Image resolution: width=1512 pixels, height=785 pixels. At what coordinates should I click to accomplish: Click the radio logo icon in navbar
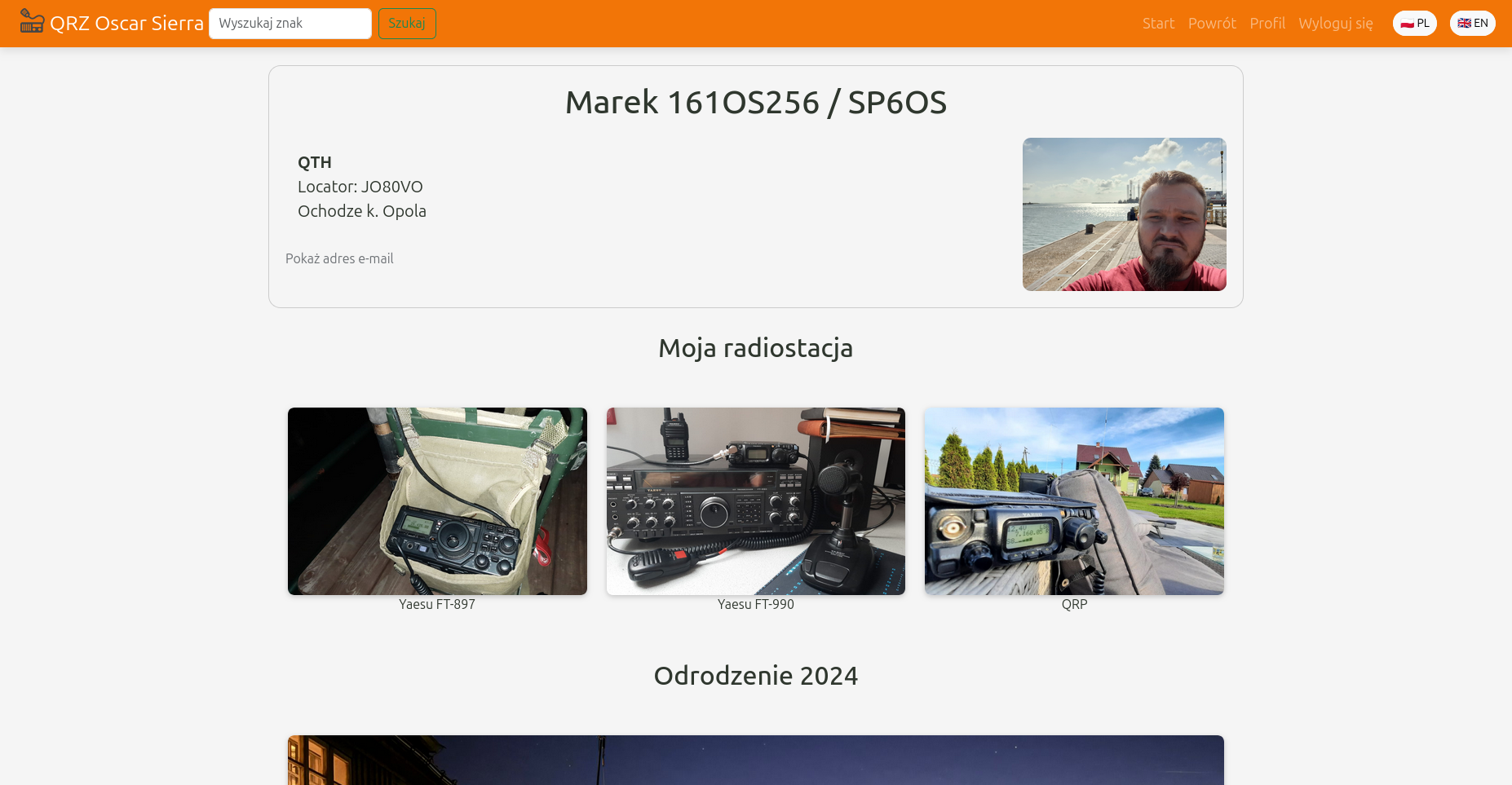click(32, 21)
